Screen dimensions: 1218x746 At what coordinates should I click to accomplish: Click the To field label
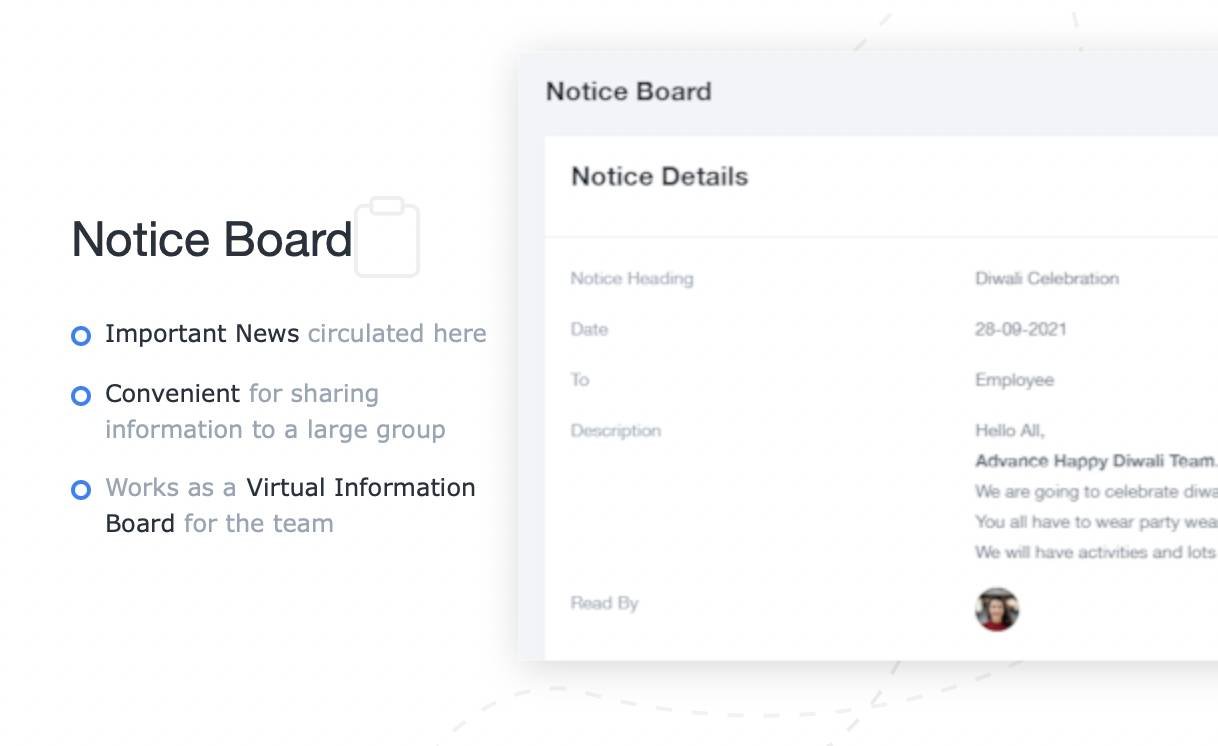[580, 380]
